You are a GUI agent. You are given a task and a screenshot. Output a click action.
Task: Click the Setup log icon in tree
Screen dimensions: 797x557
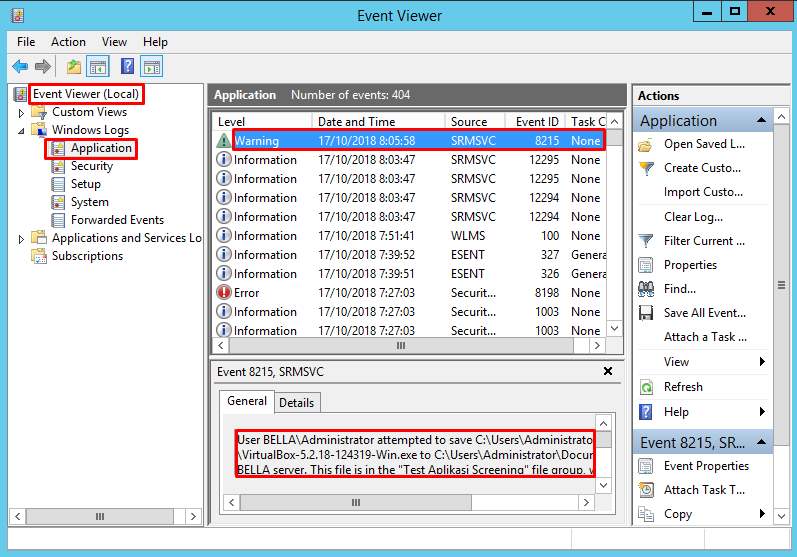(x=58, y=184)
